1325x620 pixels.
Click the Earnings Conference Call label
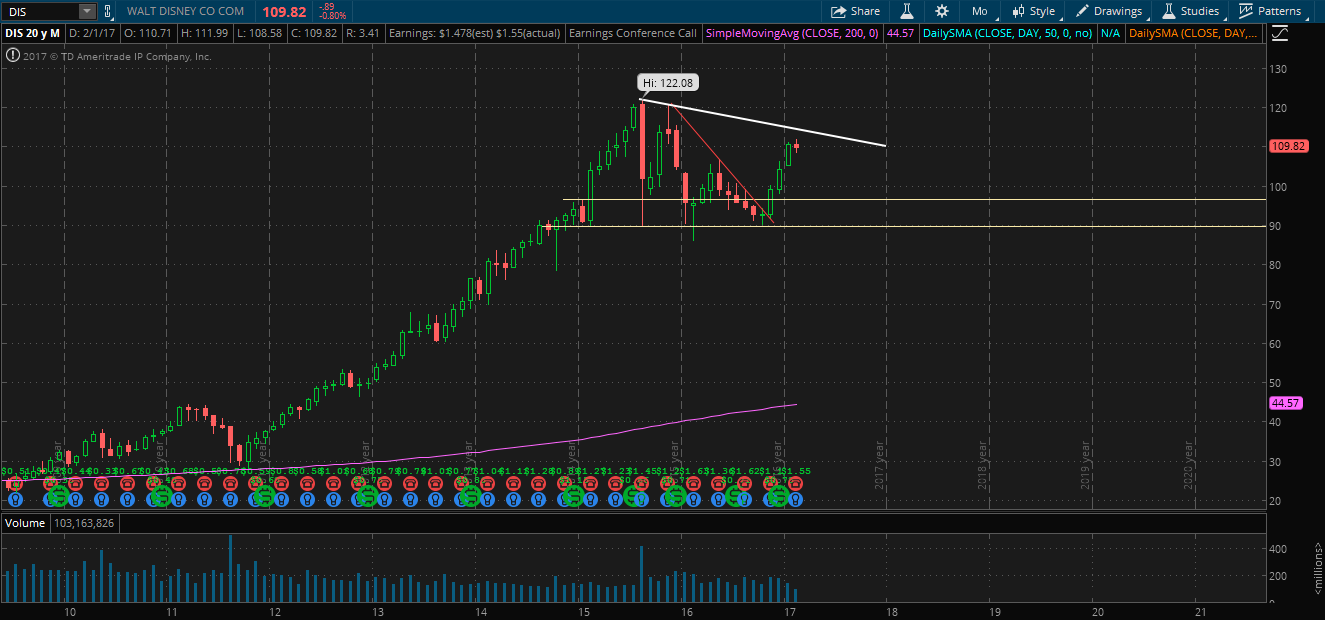[632, 33]
